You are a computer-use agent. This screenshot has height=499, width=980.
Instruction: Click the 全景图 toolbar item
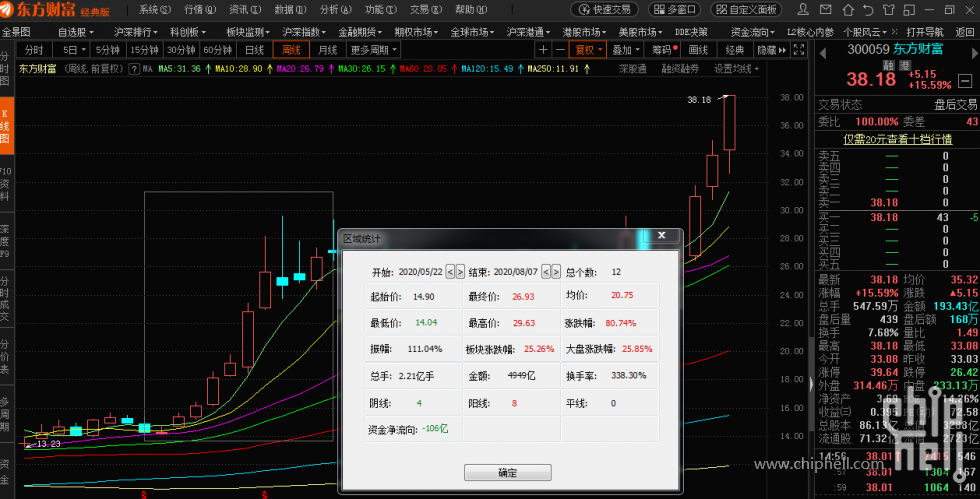(16, 32)
